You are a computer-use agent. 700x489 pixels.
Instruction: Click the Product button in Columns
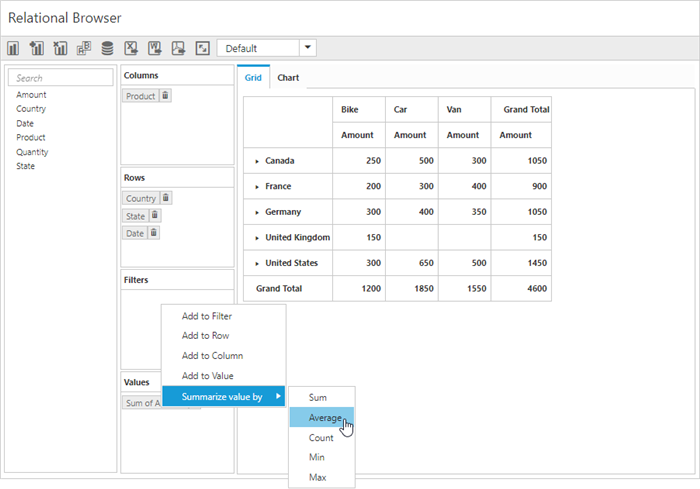tap(141, 96)
